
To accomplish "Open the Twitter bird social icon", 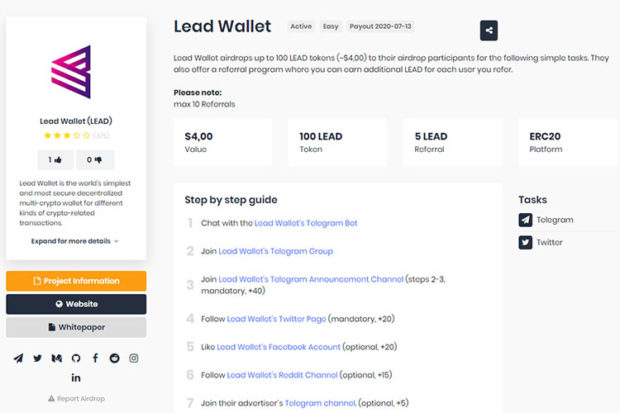I will tap(37, 358).
